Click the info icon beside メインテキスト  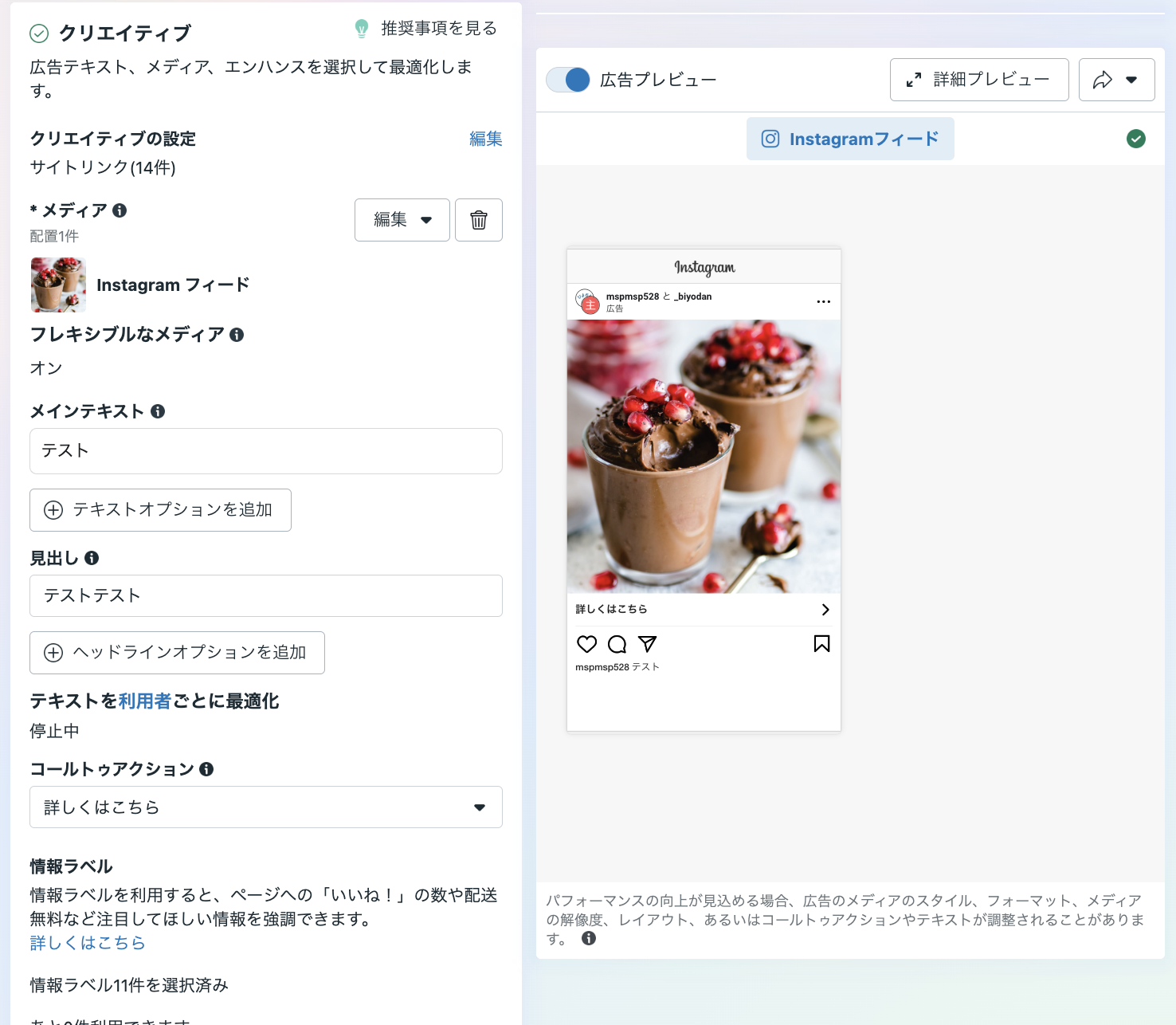coord(158,411)
